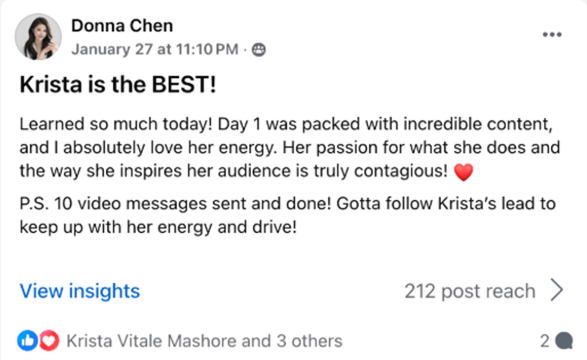Screen dimensions: 587x360
Task: Open Donna Chen's profile picture
Action: point(38,37)
